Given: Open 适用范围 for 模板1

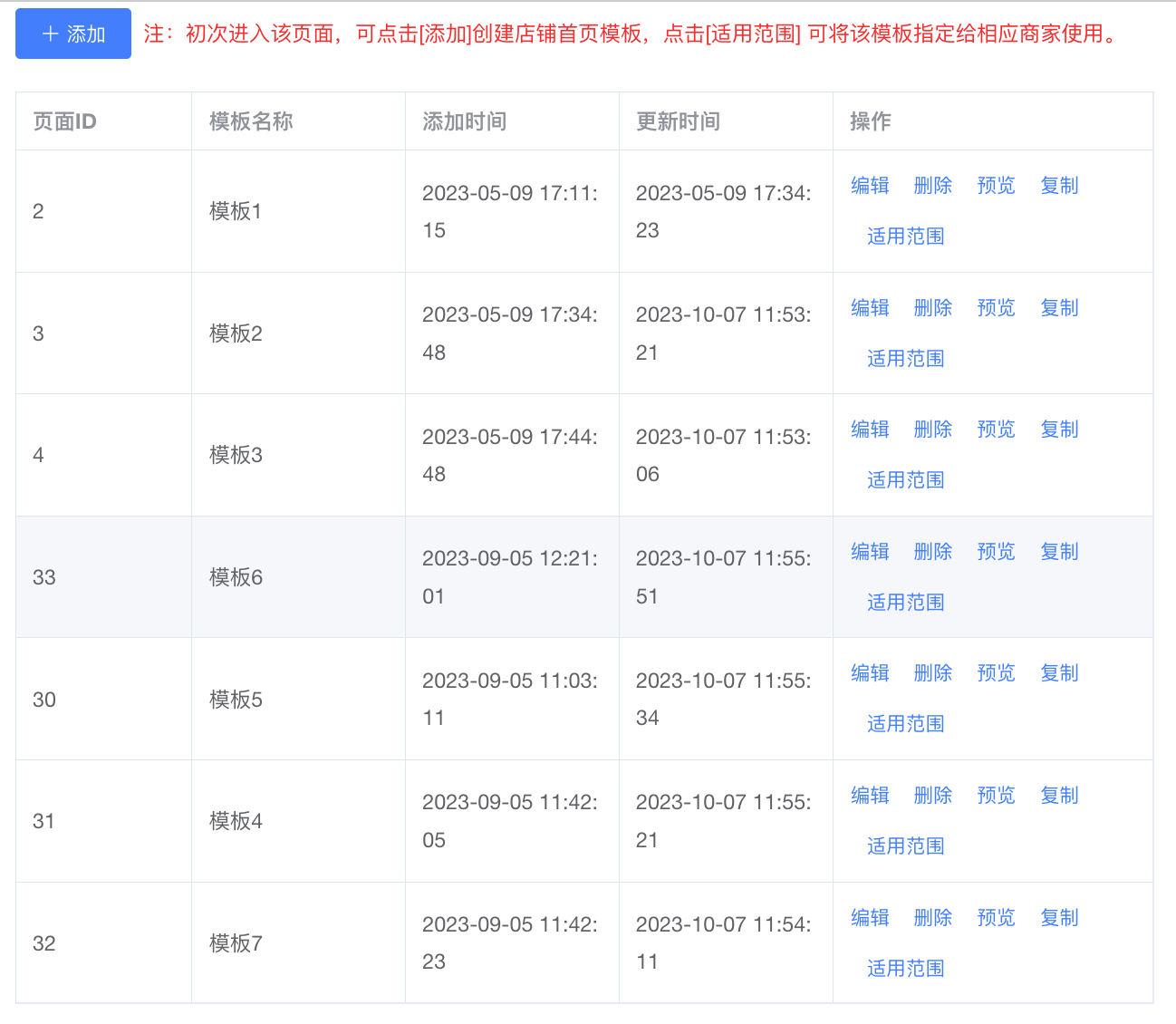Looking at the screenshot, I should (x=905, y=237).
